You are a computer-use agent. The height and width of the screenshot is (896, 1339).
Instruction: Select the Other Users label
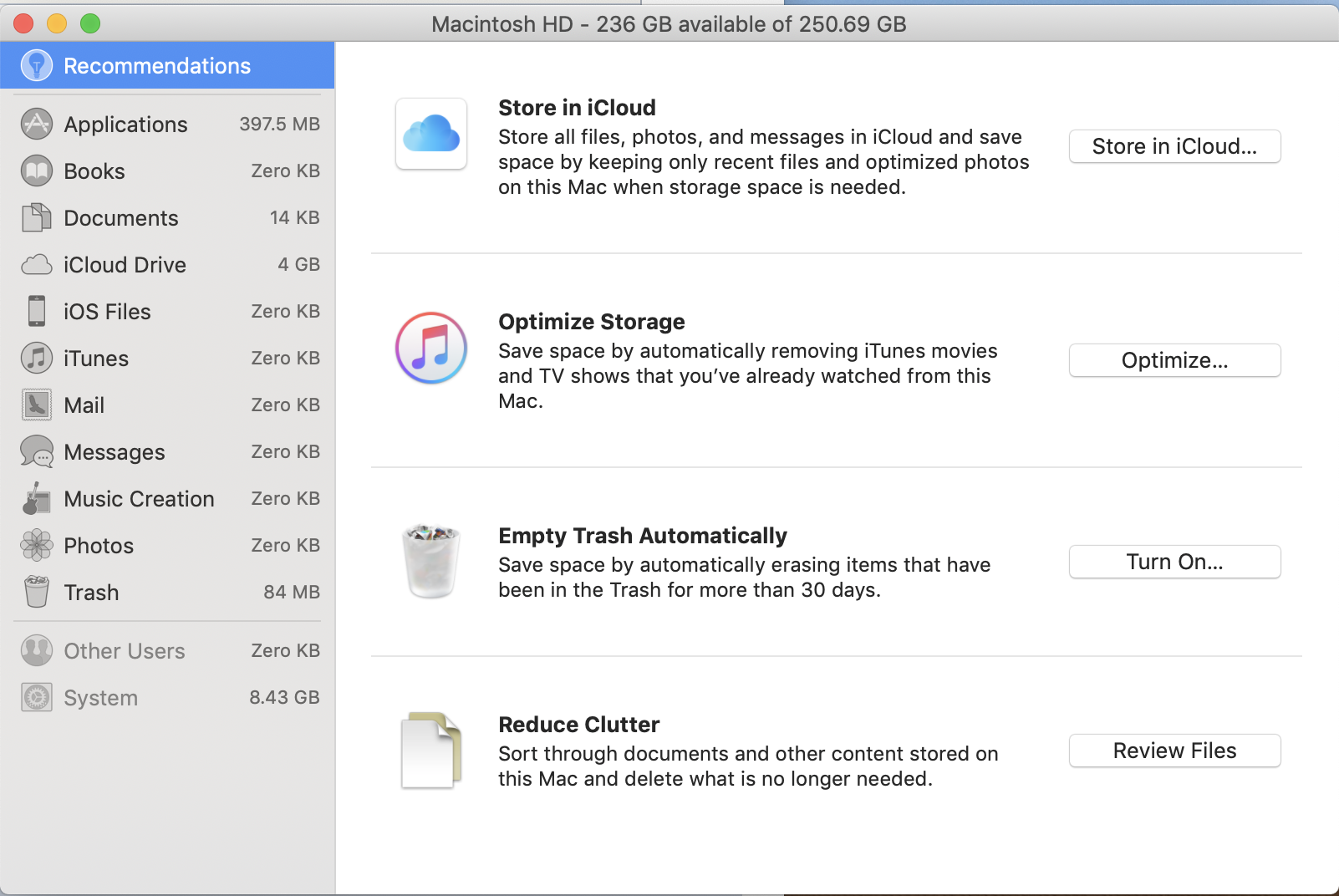point(125,651)
